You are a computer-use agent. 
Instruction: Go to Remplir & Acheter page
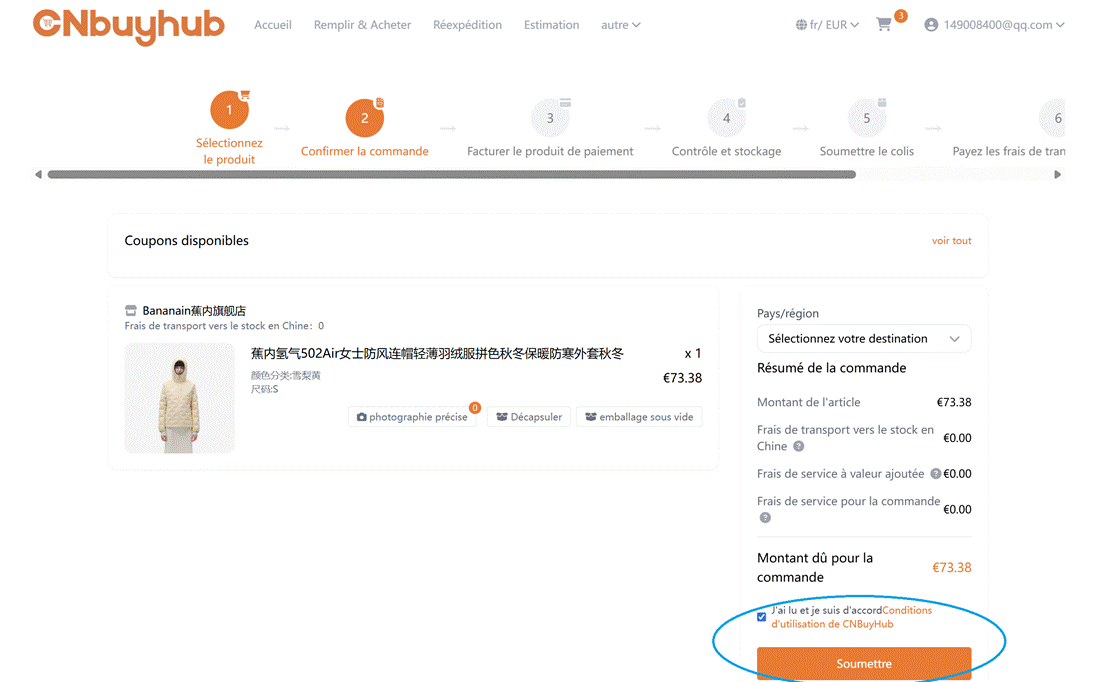point(362,25)
